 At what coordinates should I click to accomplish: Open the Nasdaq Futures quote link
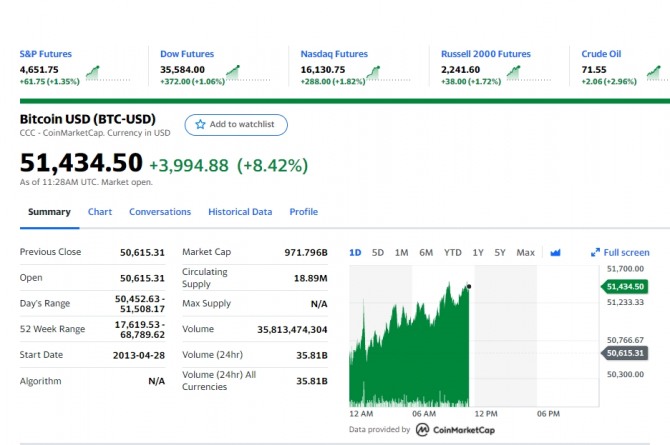334,54
